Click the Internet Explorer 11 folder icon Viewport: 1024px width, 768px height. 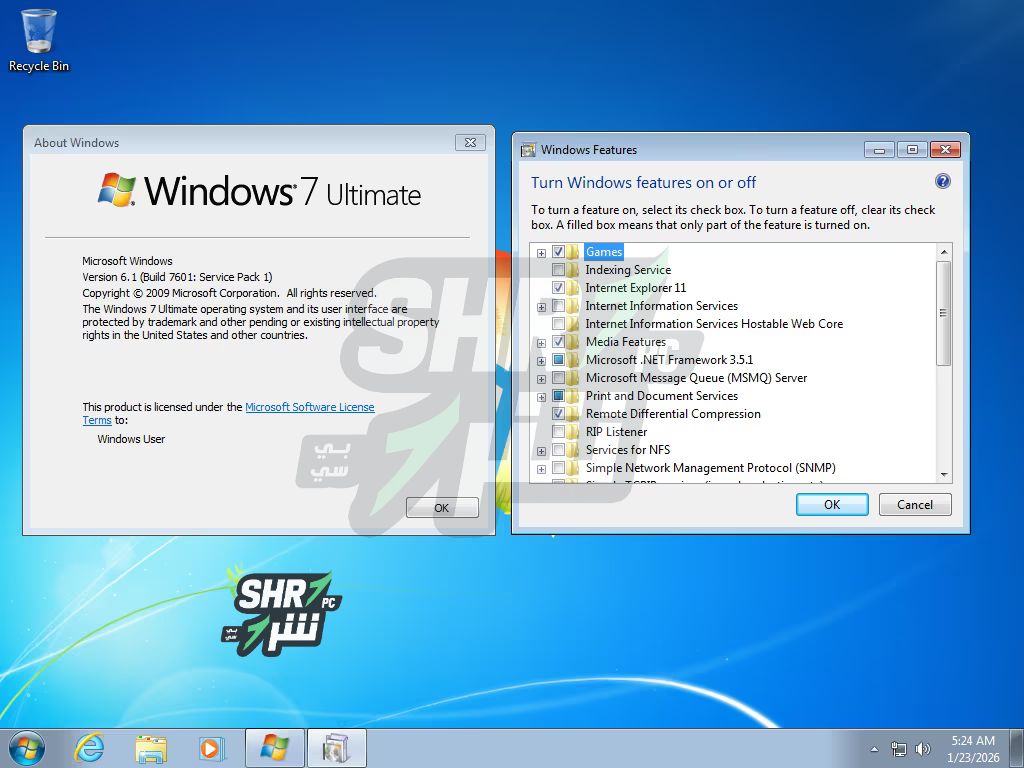point(573,287)
